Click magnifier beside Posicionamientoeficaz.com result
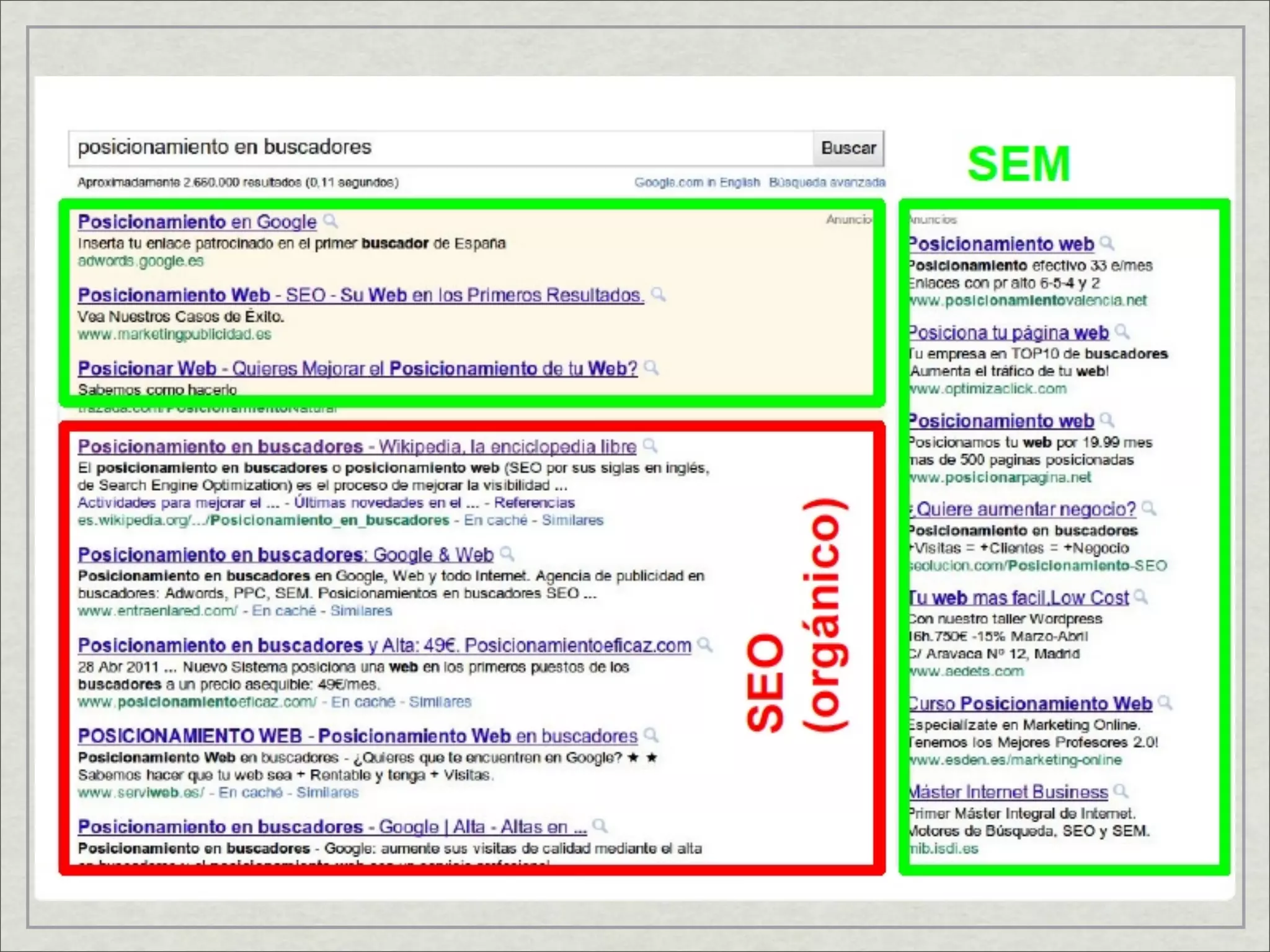 pos(704,644)
